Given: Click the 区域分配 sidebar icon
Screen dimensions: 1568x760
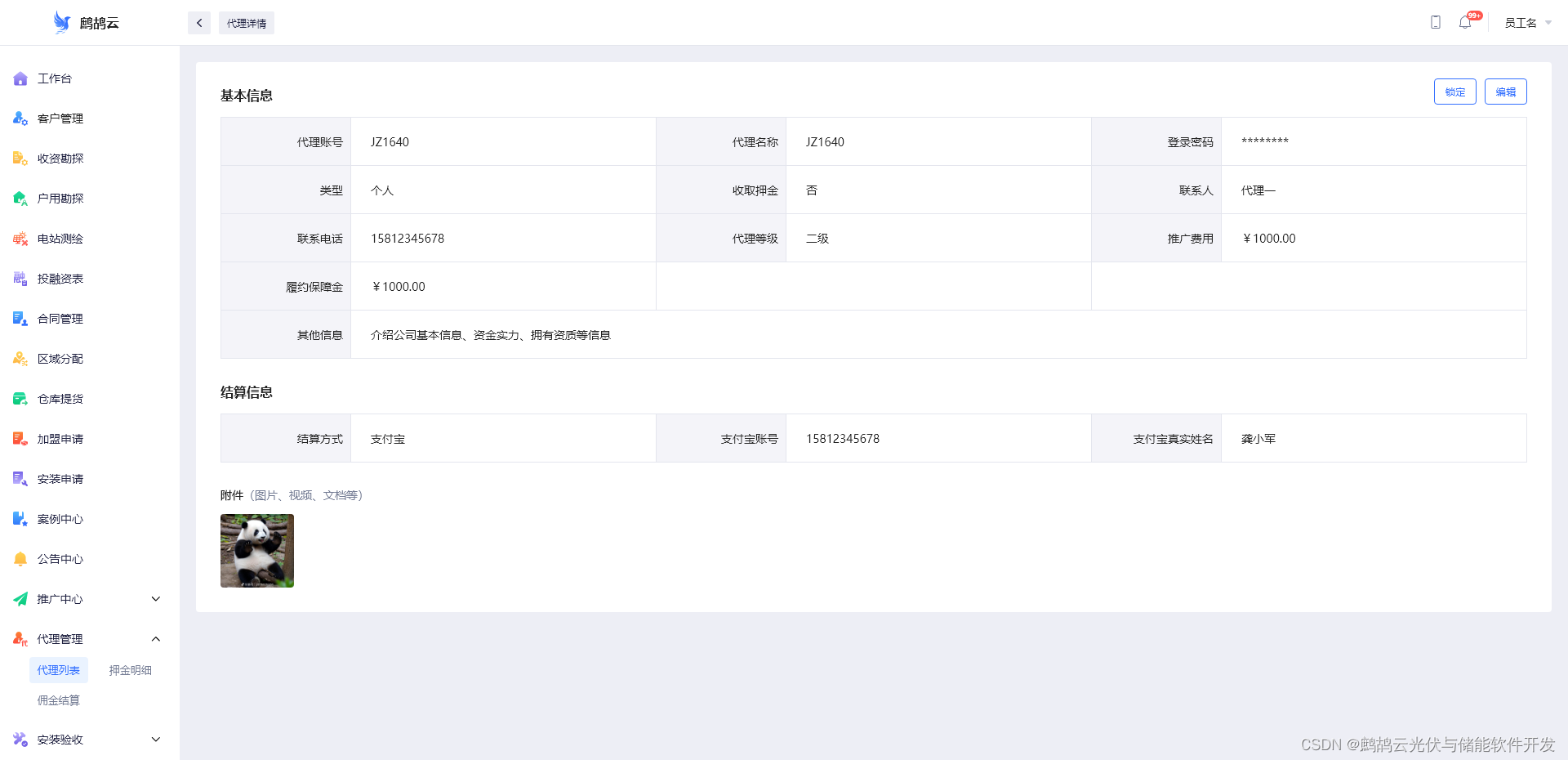Looking at the screenshot, I should click(x=20, y=359).
